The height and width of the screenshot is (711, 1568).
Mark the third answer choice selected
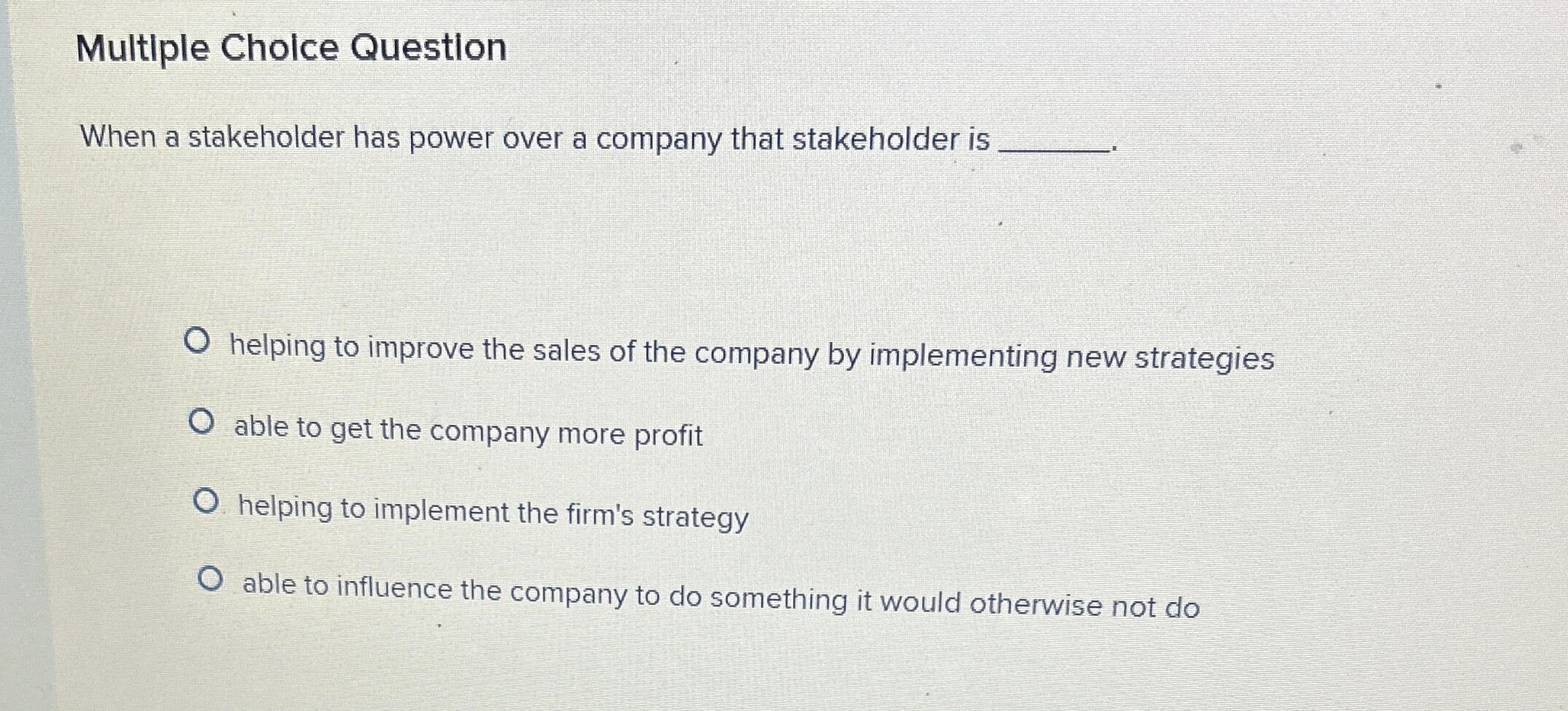pyautogui.click(x=206, y=500)
